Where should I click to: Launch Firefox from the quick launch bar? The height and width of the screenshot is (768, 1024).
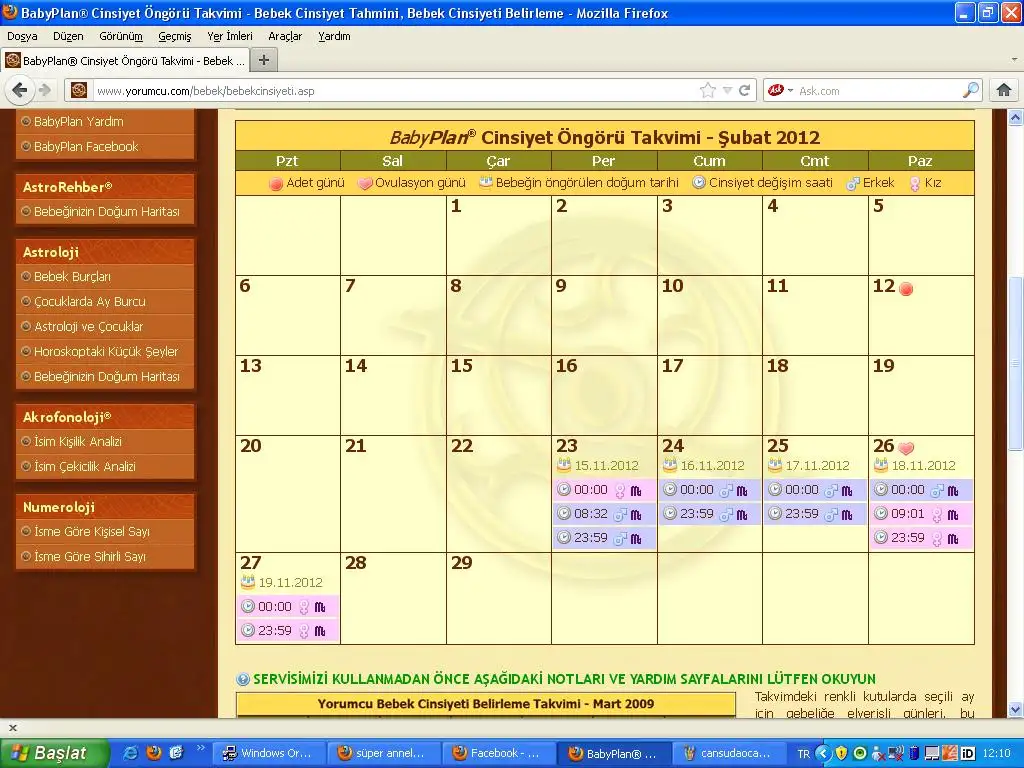[153, 753]
